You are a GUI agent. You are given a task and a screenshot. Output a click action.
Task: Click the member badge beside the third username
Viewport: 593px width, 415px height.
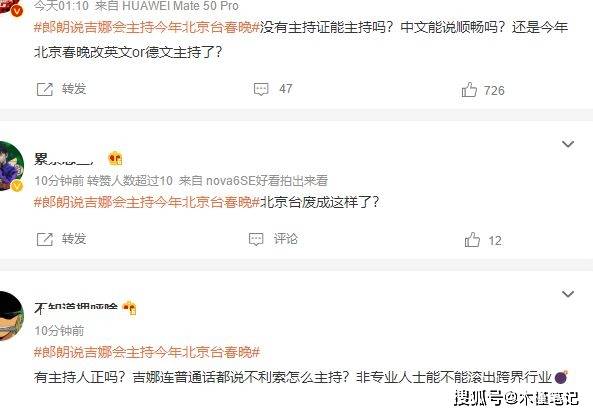tap(130, 308)
